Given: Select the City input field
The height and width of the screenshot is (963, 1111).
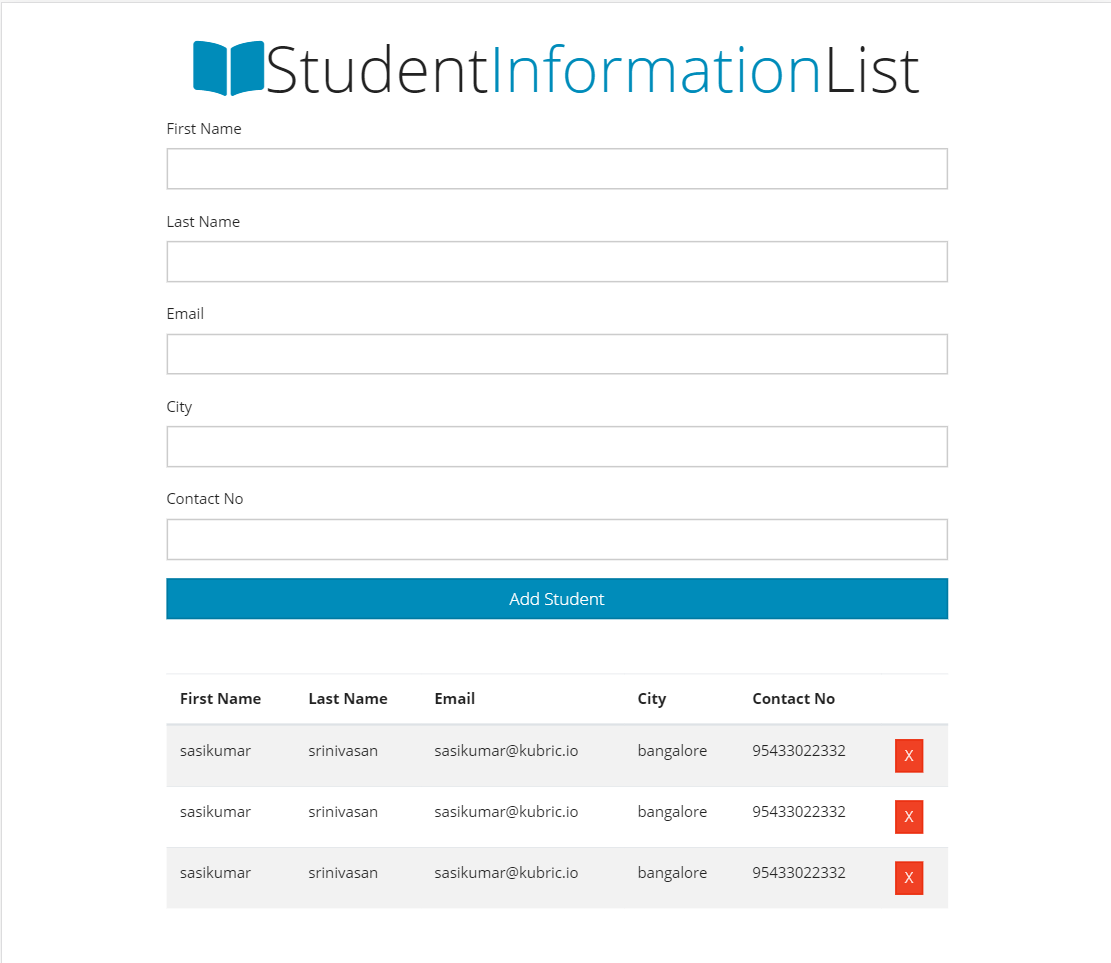Looking at the screenshot, I should coord(557,446).
